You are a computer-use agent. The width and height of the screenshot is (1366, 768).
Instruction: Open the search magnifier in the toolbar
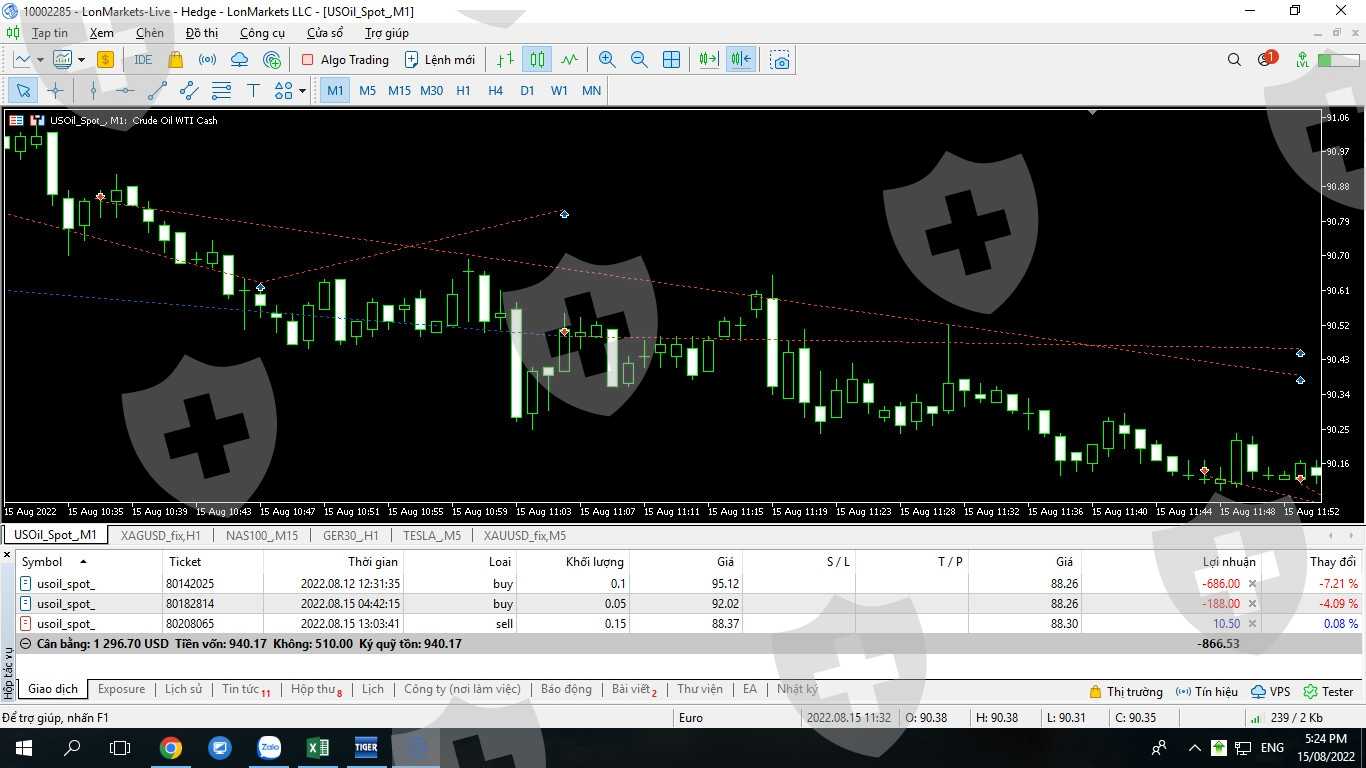tap(1234, 60)
